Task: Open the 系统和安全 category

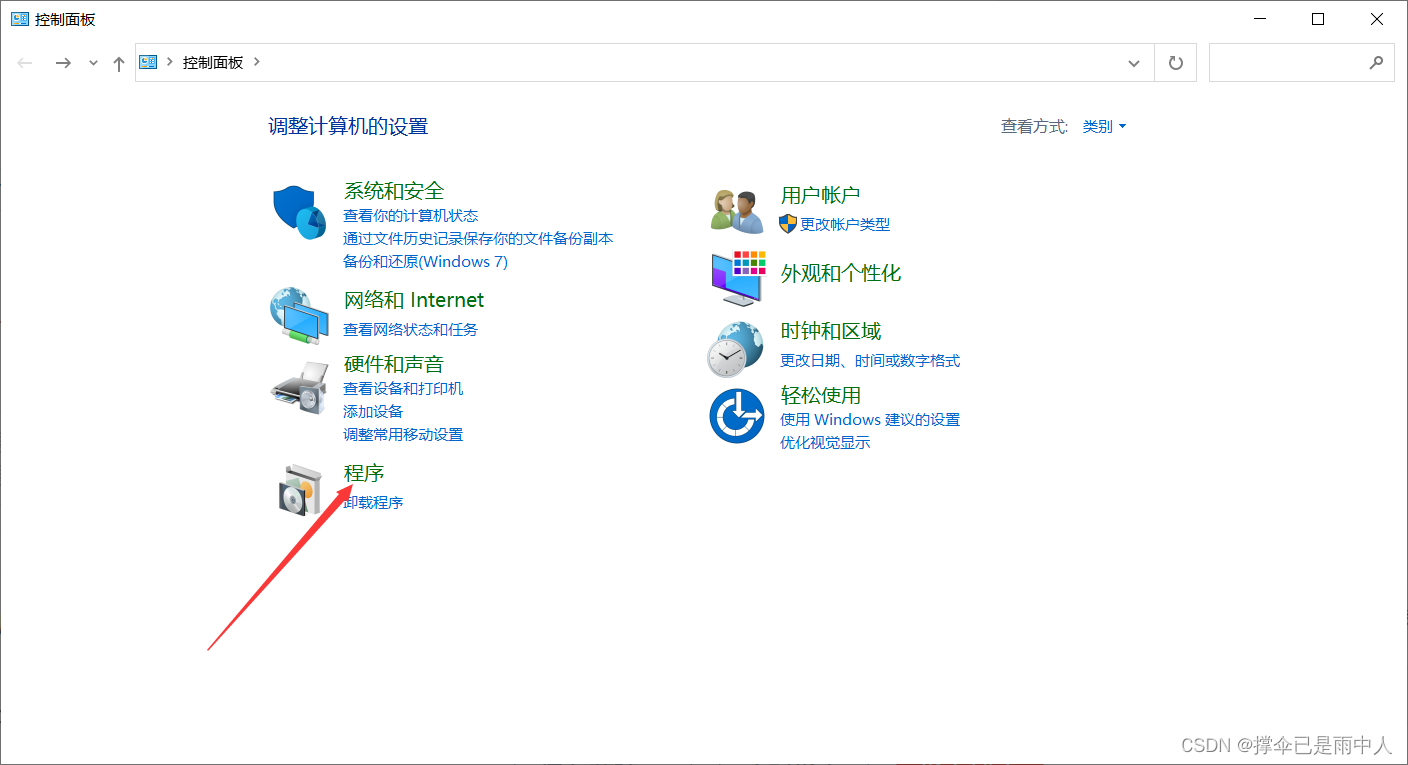Action: point(394,190)
